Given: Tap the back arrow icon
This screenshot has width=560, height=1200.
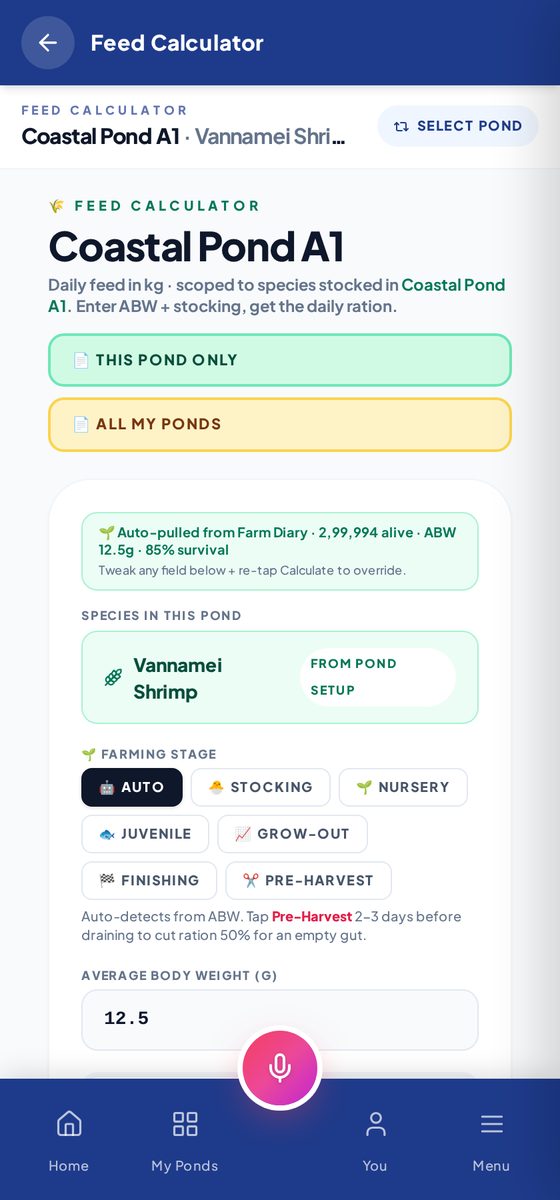Looking at the screenshot, I should (48, 43).
